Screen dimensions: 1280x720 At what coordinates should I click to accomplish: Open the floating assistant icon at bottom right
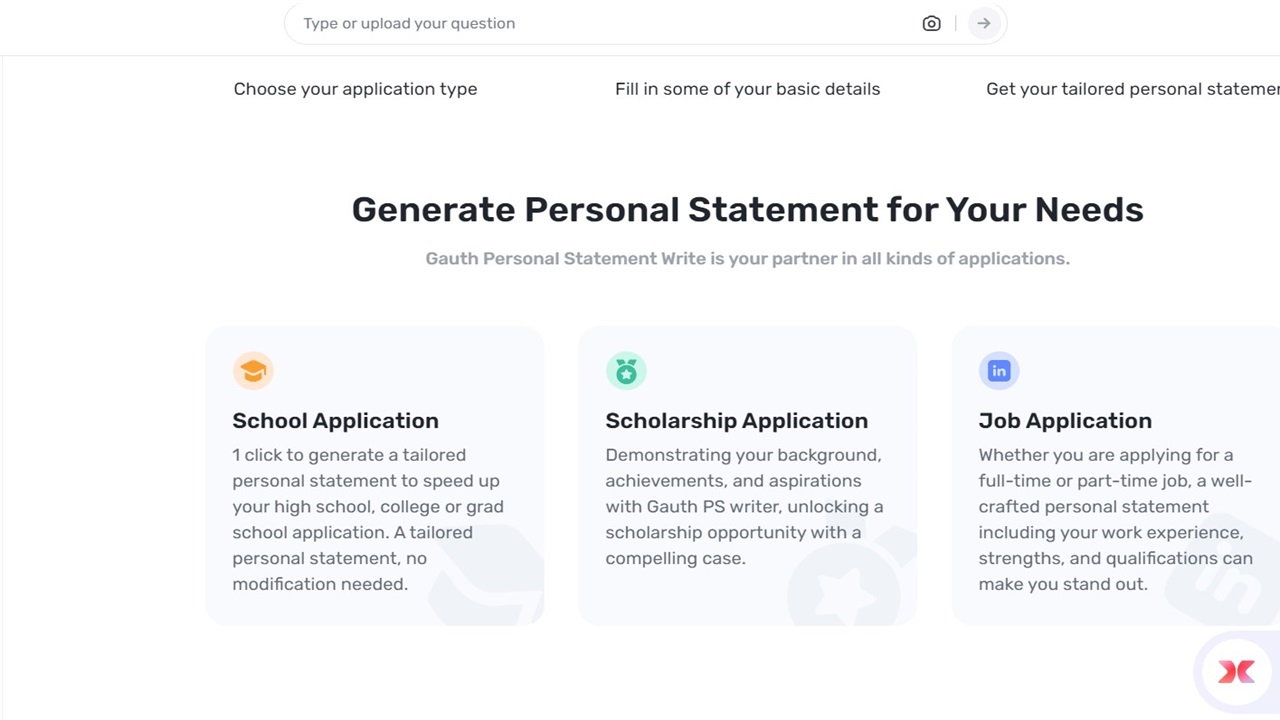coord(1236,672)
